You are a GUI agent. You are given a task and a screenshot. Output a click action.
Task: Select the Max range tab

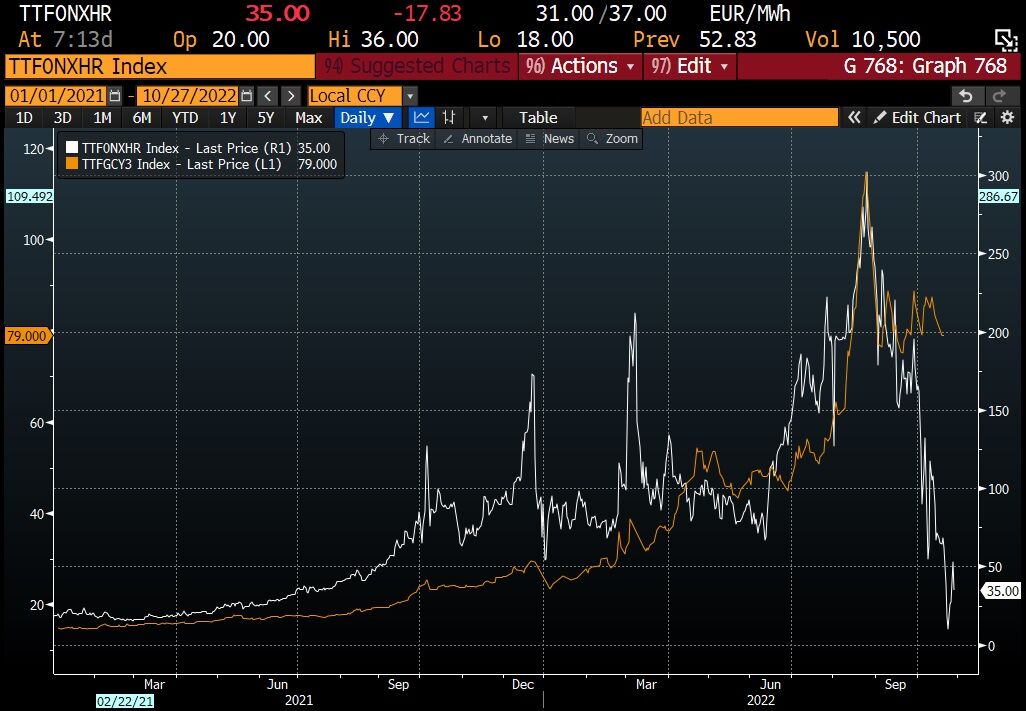[x=309, y=118]
